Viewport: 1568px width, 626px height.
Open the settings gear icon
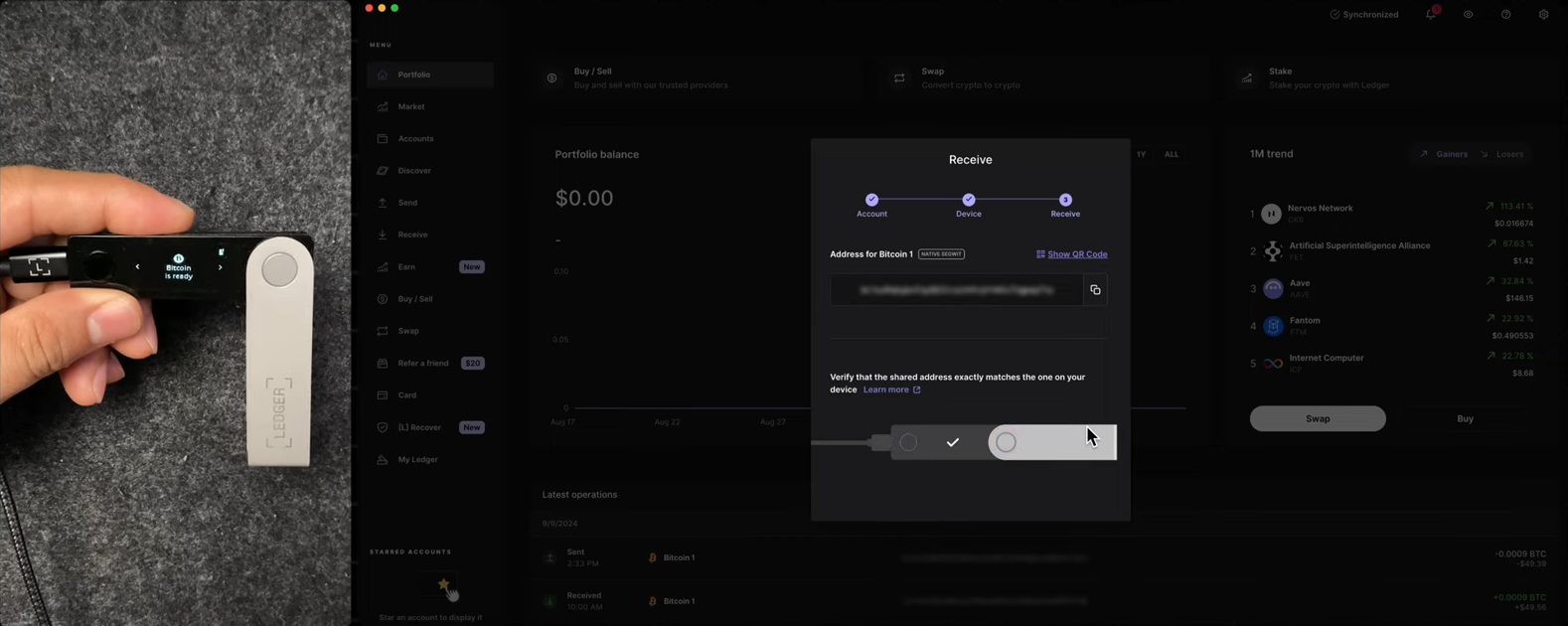1543,15
